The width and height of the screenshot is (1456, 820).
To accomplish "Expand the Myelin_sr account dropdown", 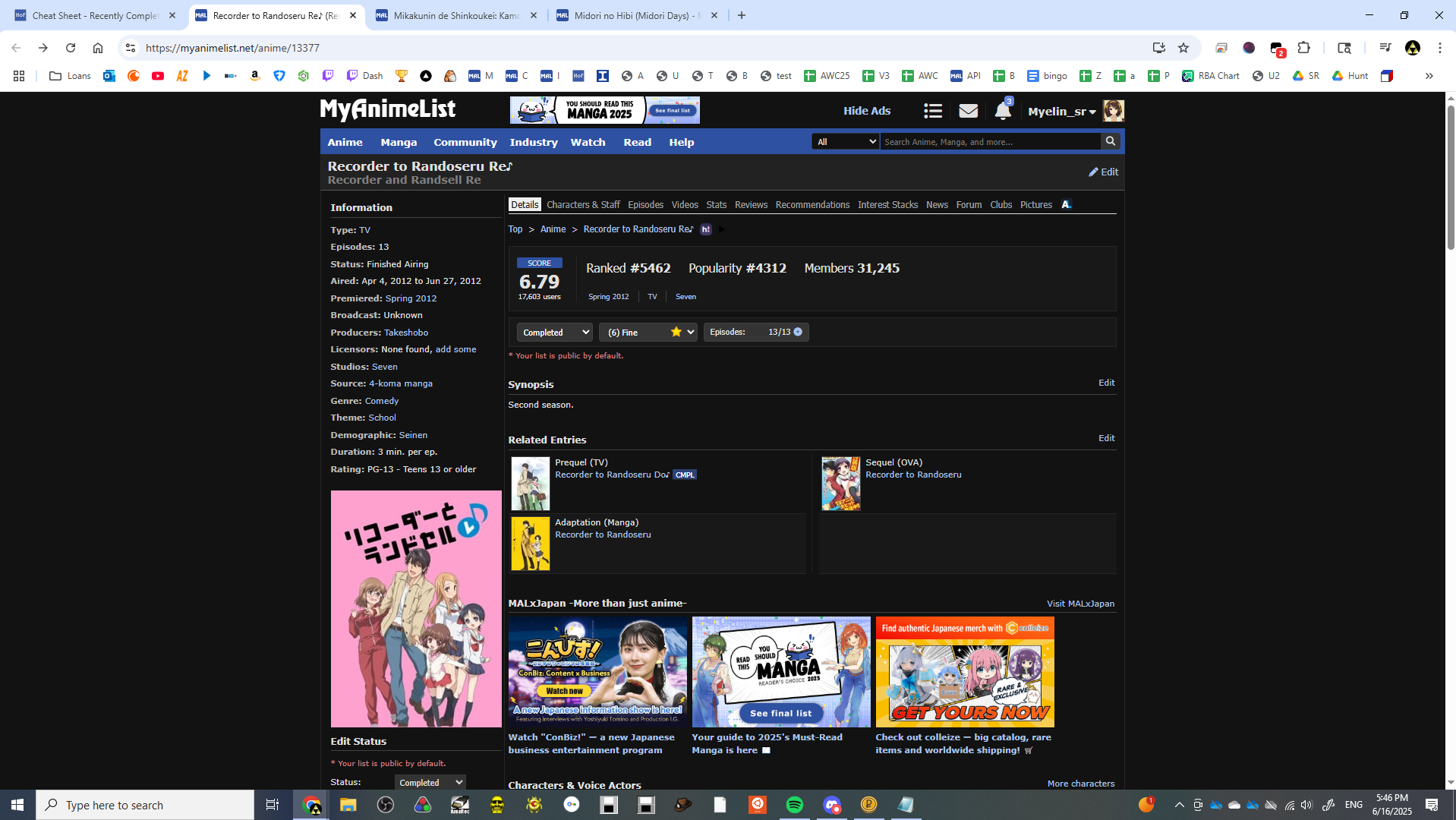I will pyautogui.click(x=1062, y=112).
